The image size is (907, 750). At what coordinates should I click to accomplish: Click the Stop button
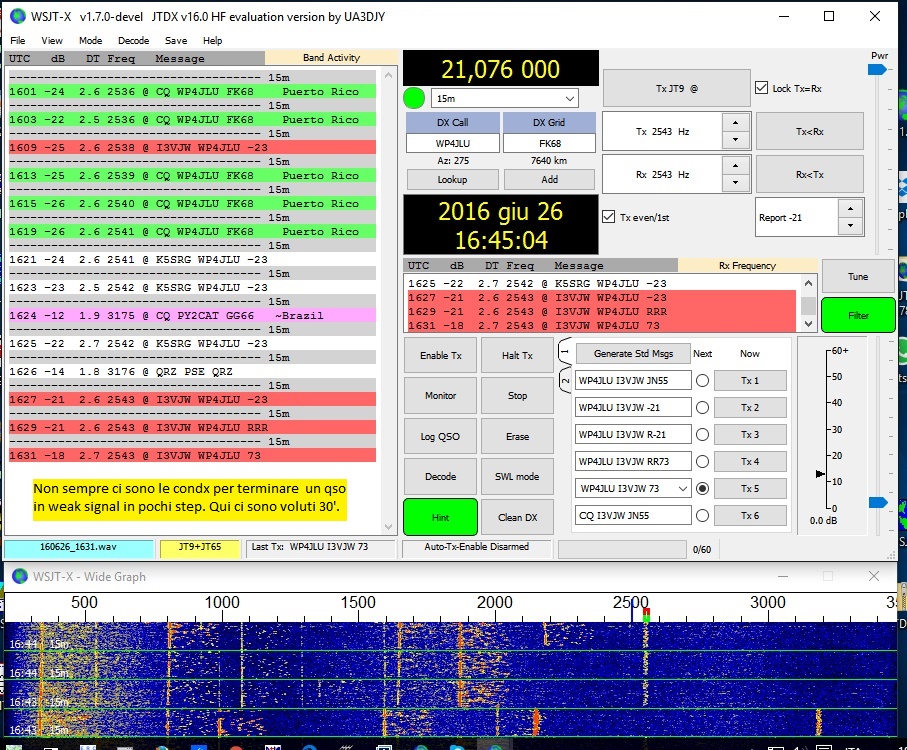(x=517, y=396)
